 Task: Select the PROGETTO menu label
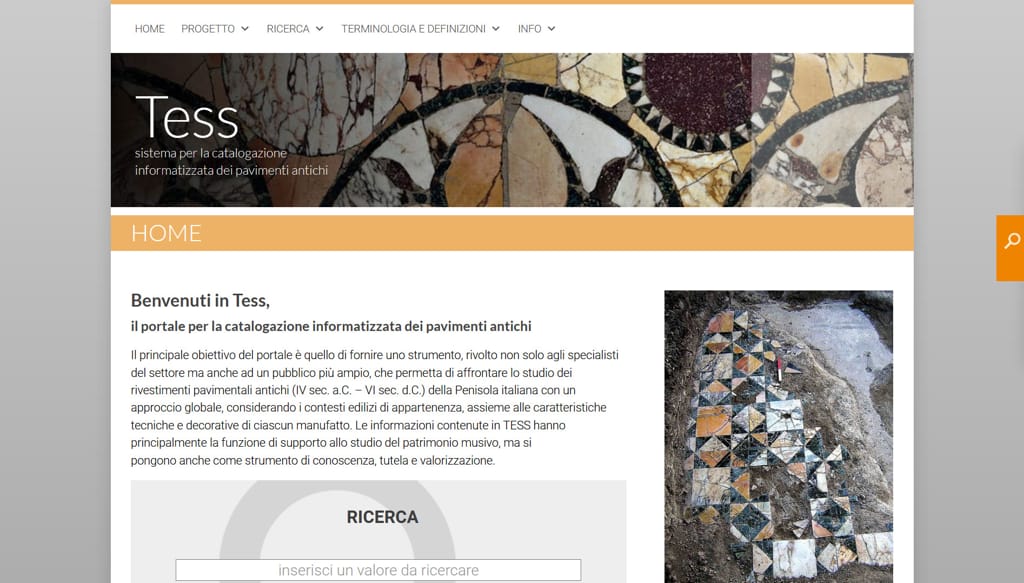pyautogui.click(x=208, y=29)
